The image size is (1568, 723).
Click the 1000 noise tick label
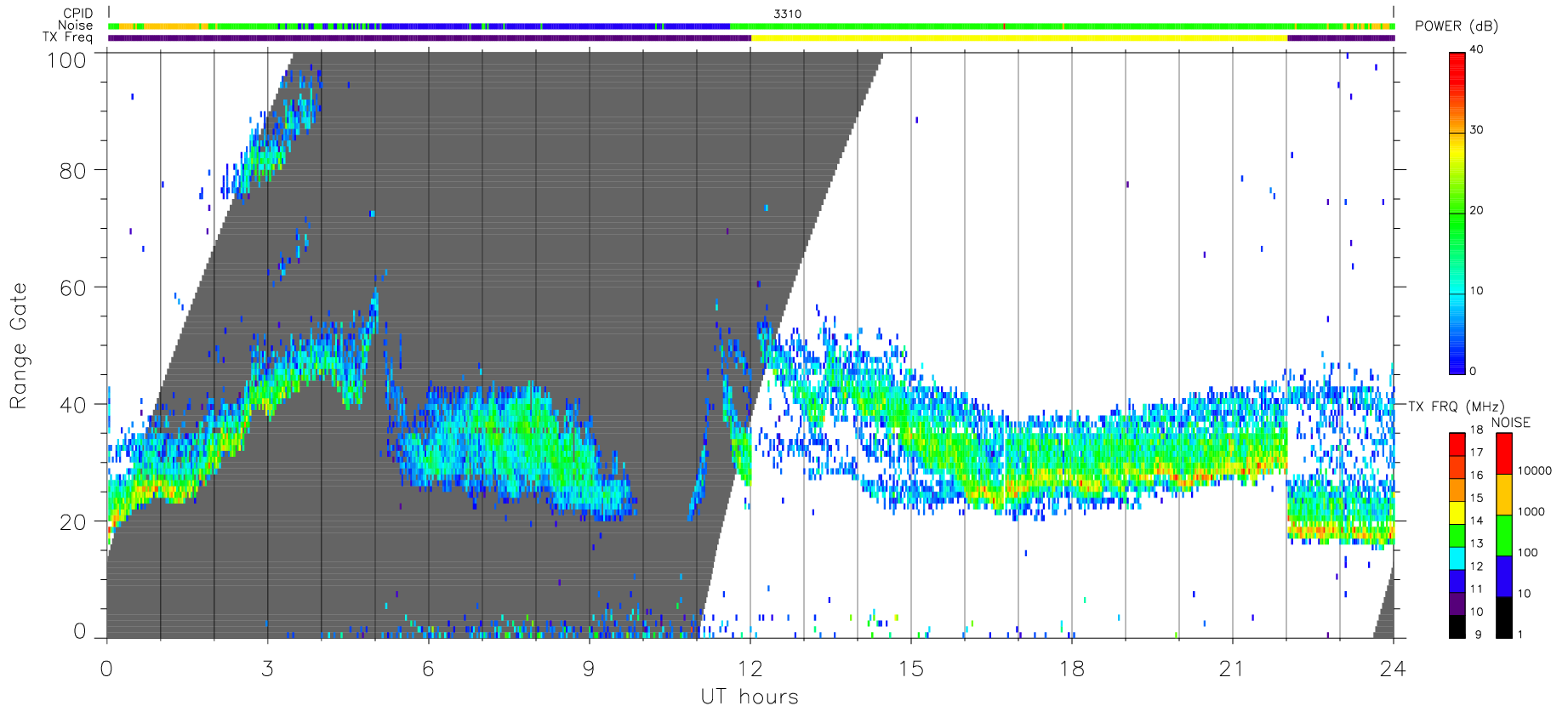click(1531, 512)
